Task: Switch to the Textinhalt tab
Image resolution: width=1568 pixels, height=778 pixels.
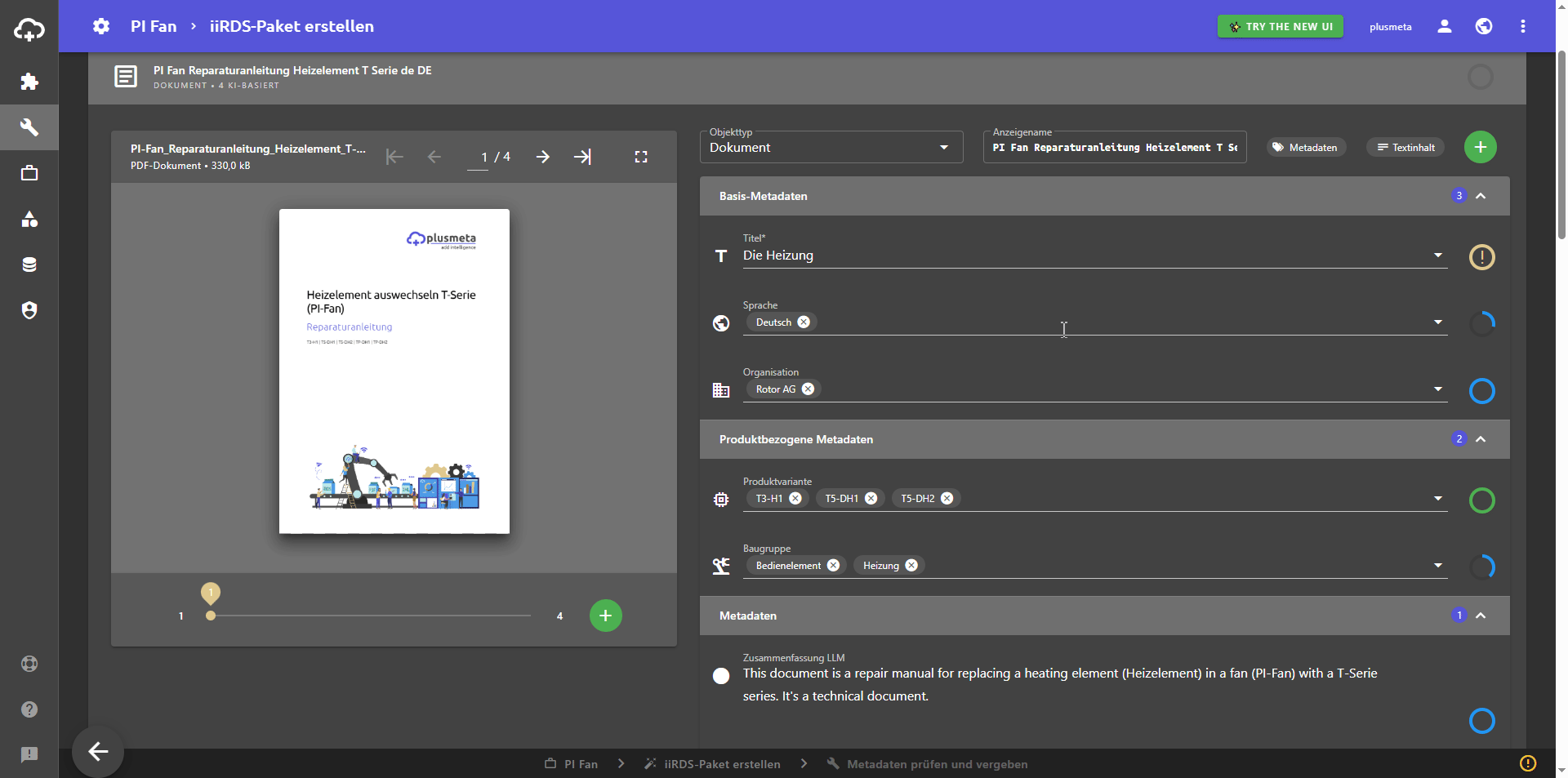Action: 1405,148
